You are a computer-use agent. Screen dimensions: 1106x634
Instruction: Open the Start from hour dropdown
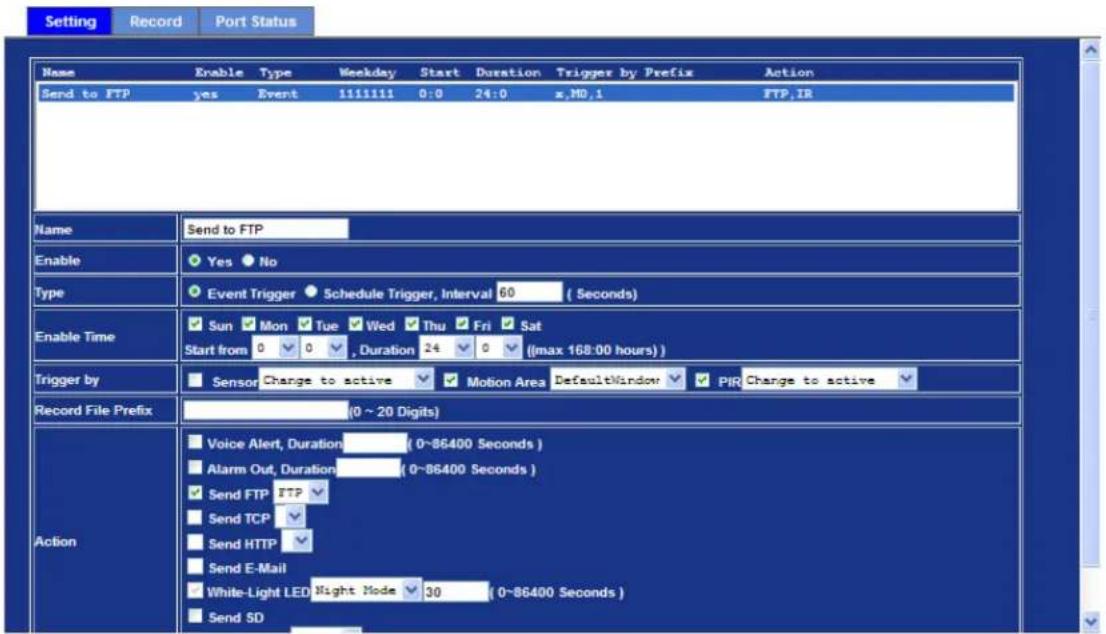(275, 348)
